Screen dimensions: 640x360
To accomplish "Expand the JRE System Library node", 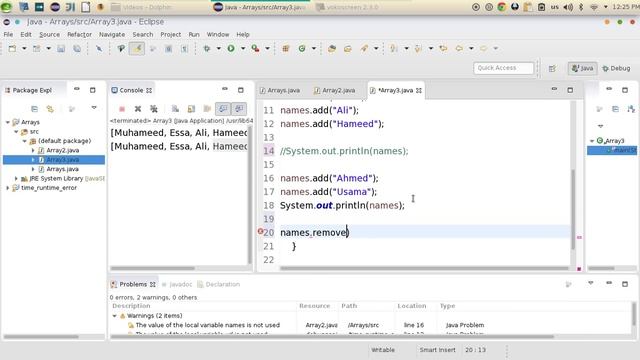I will click(x=16, y=178).
